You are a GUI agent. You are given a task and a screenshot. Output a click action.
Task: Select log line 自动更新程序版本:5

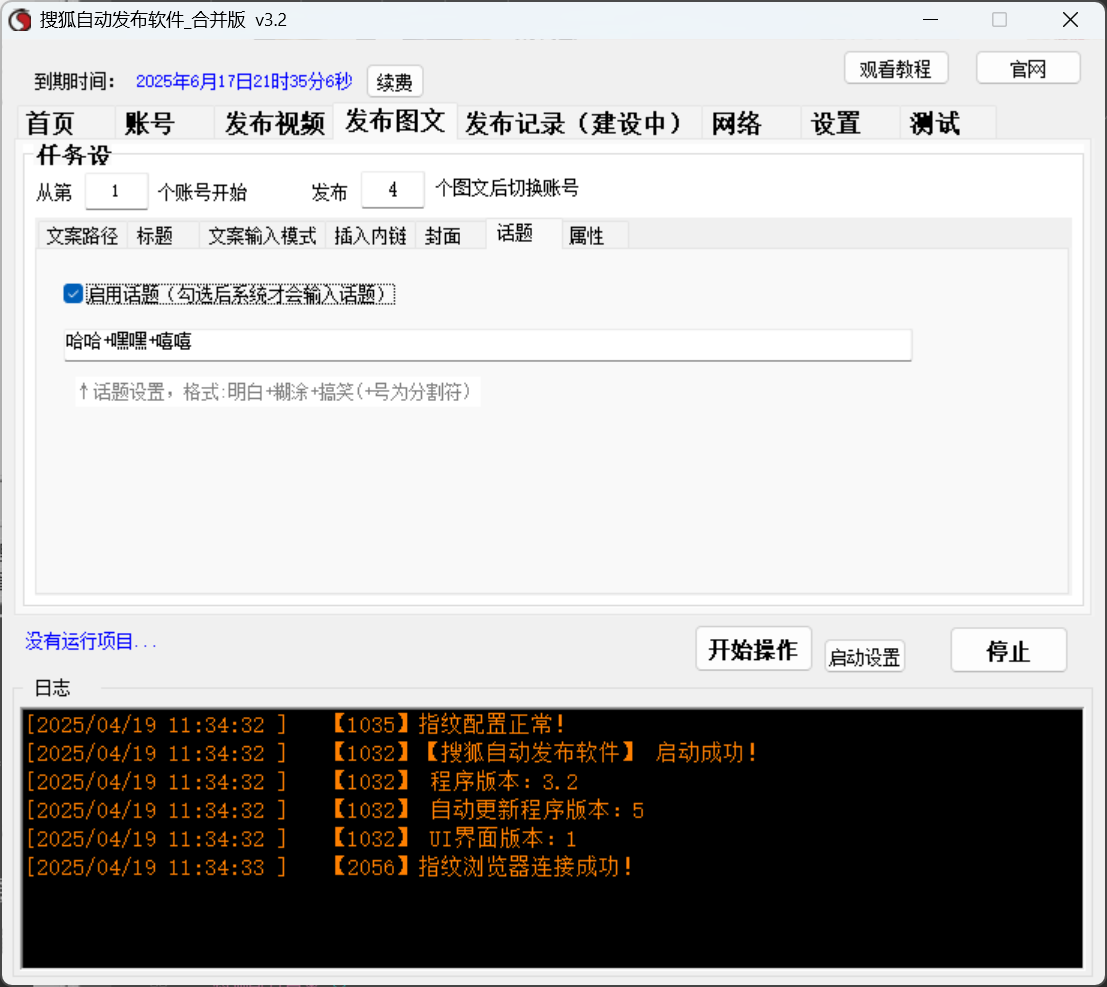click(x=335, y=810)
